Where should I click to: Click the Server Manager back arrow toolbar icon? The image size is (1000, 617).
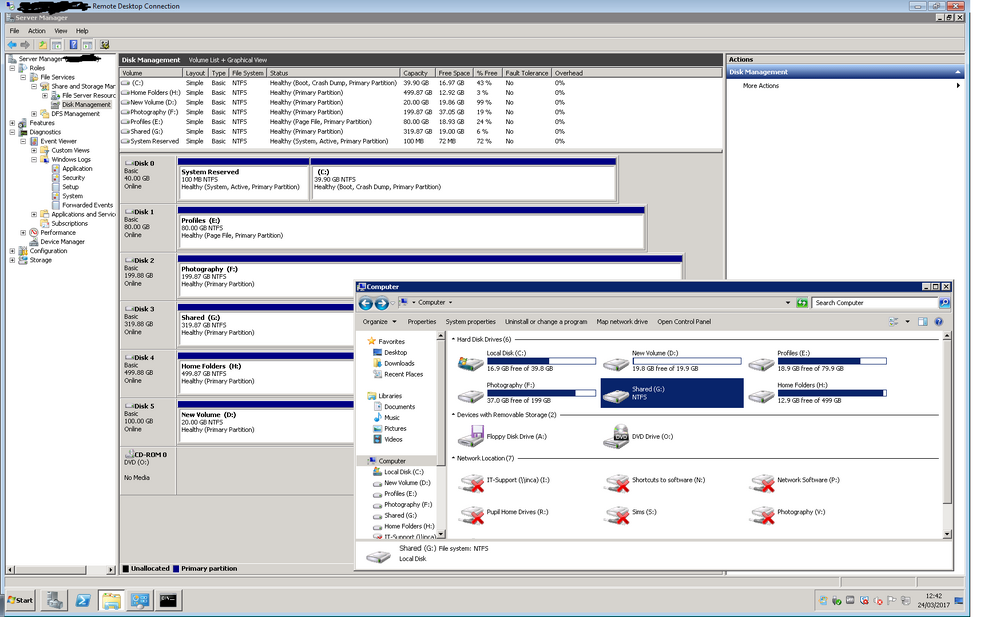12,45
